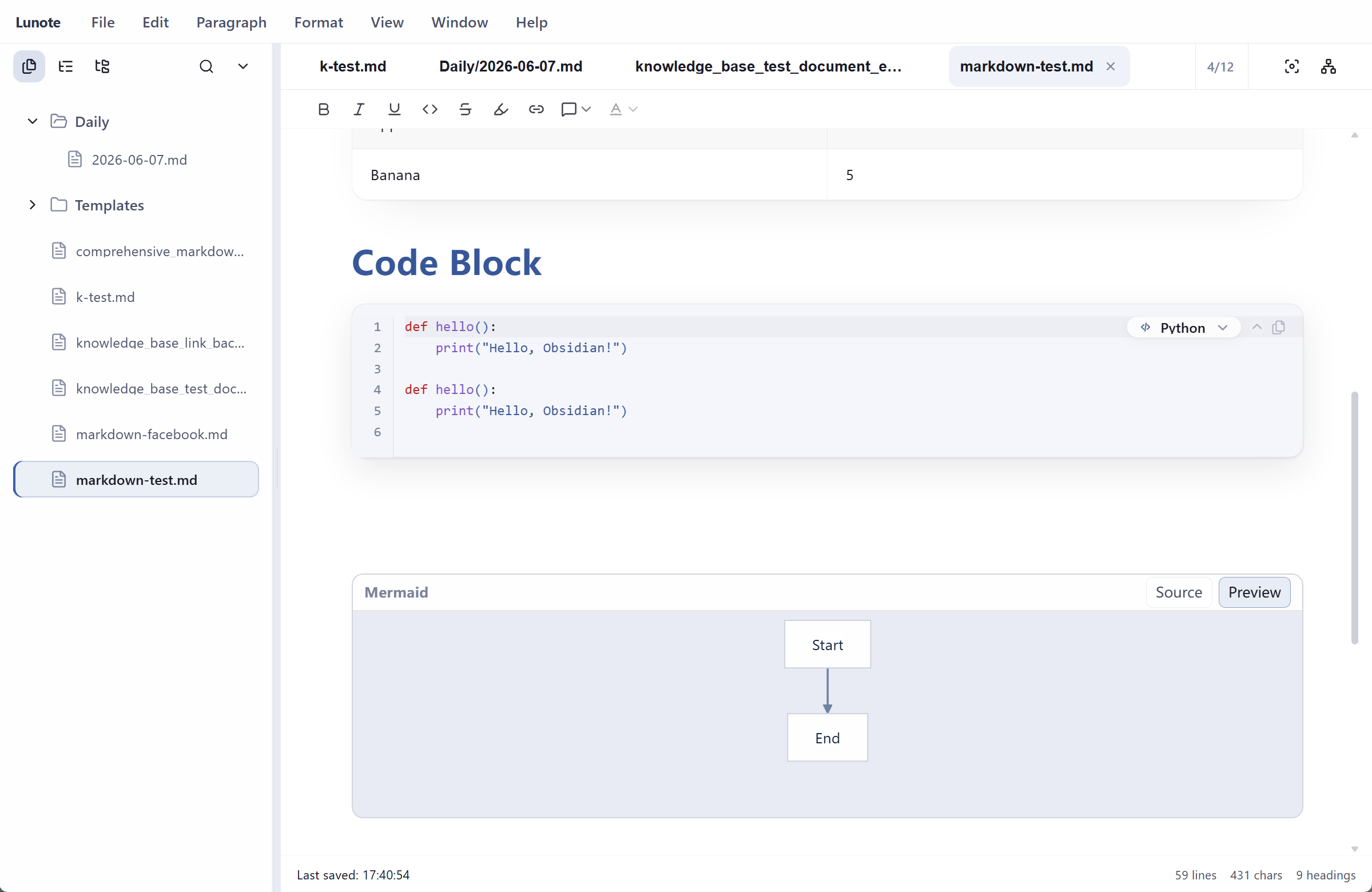The width and height of the screenshot is (1372, 892).
Task: Open the text color dropdown arrow
Action: click(633, 109)
